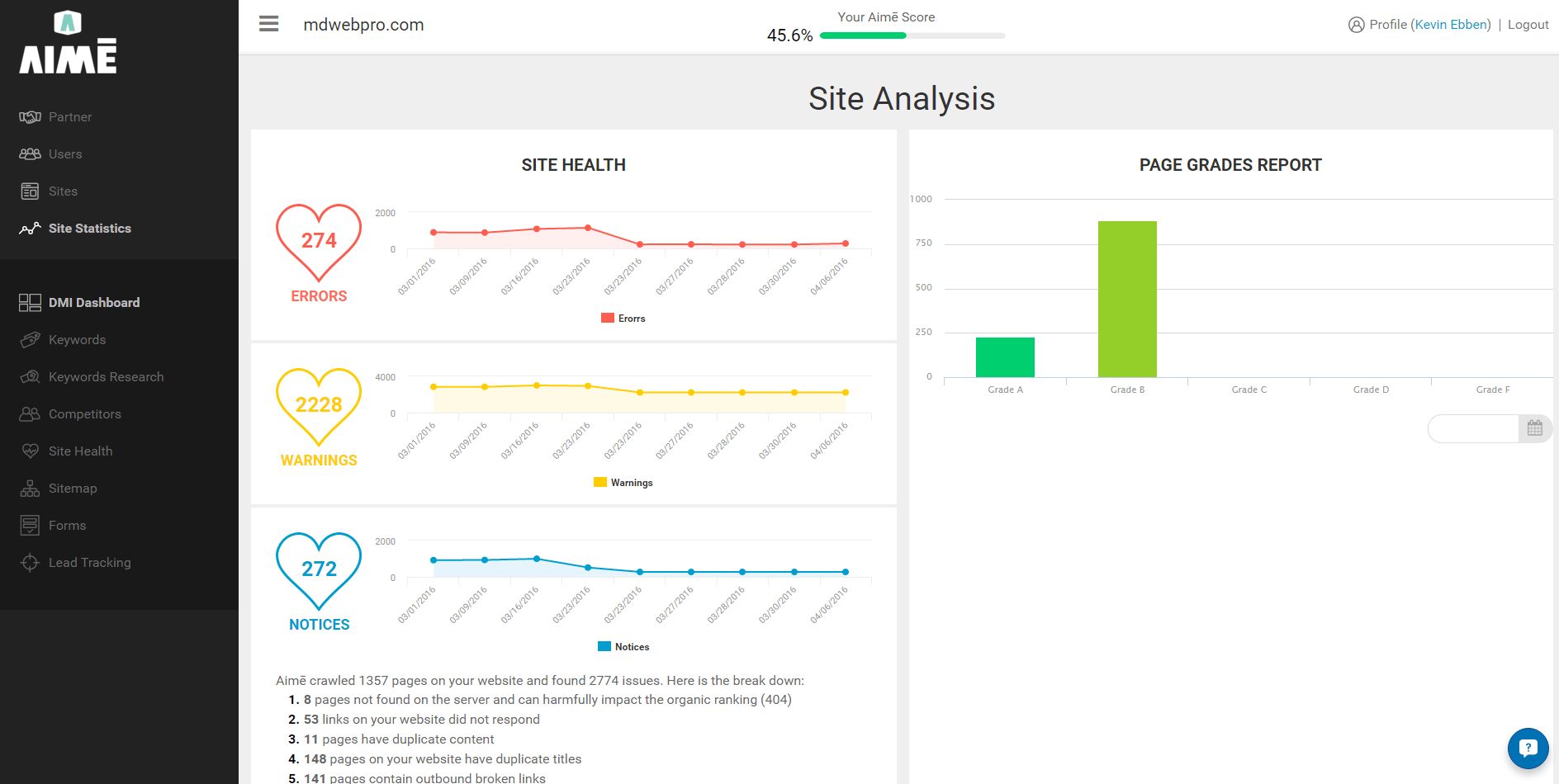Open the Competitors section
The height and width of the screenshot is (784, 1559).
(84, 414)
